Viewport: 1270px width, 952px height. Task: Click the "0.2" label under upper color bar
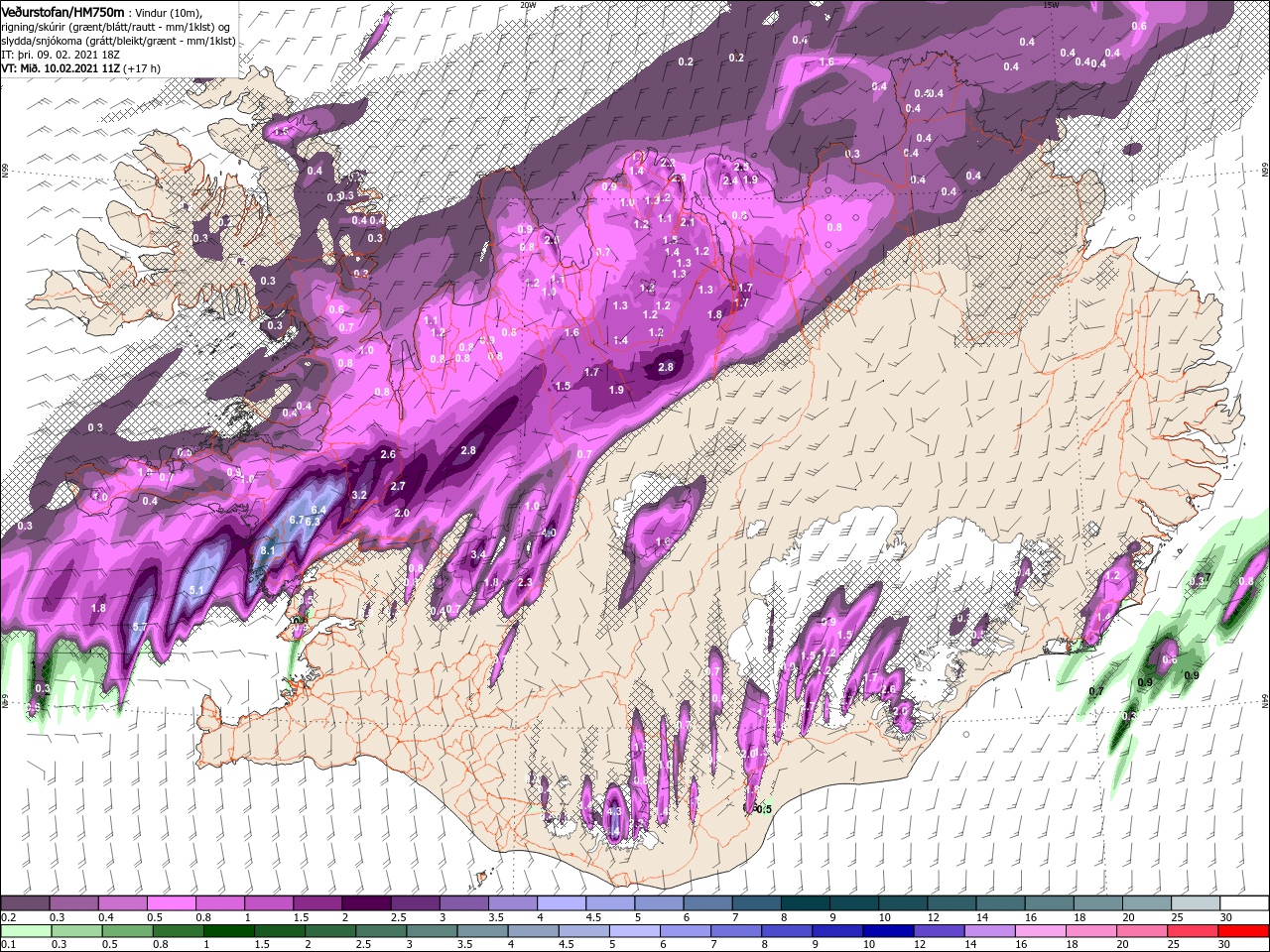click(8, 917)
